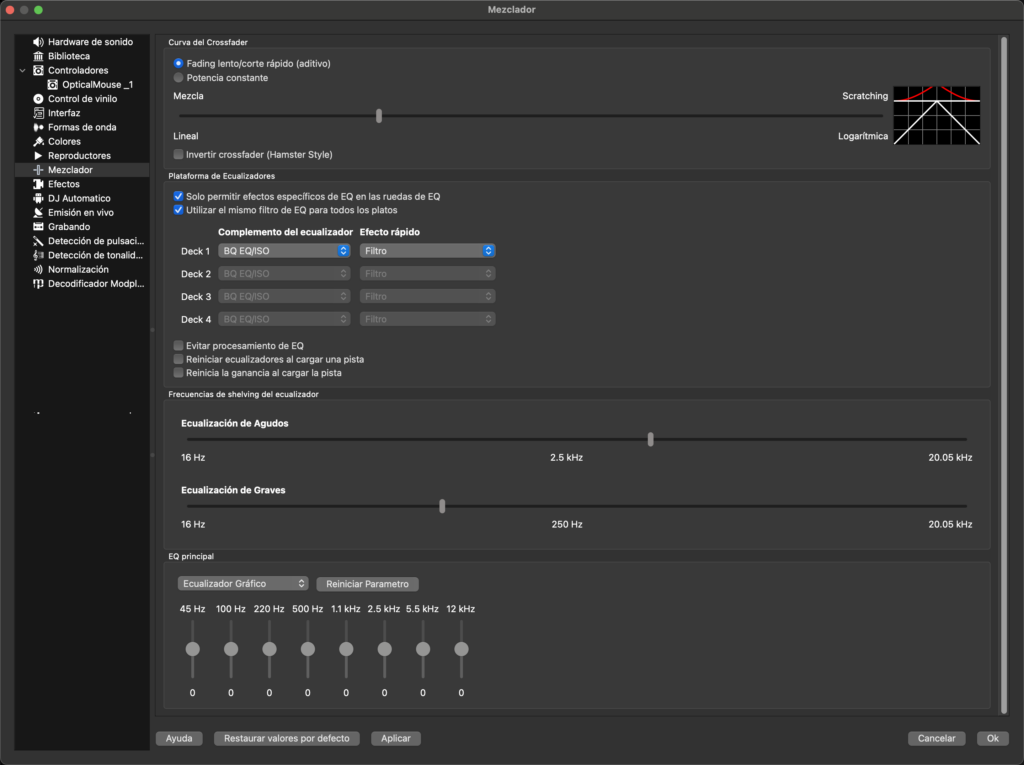Click the 1.1 kHz EQ band slider
The image size is (1024, 765).
click(346, 649)
